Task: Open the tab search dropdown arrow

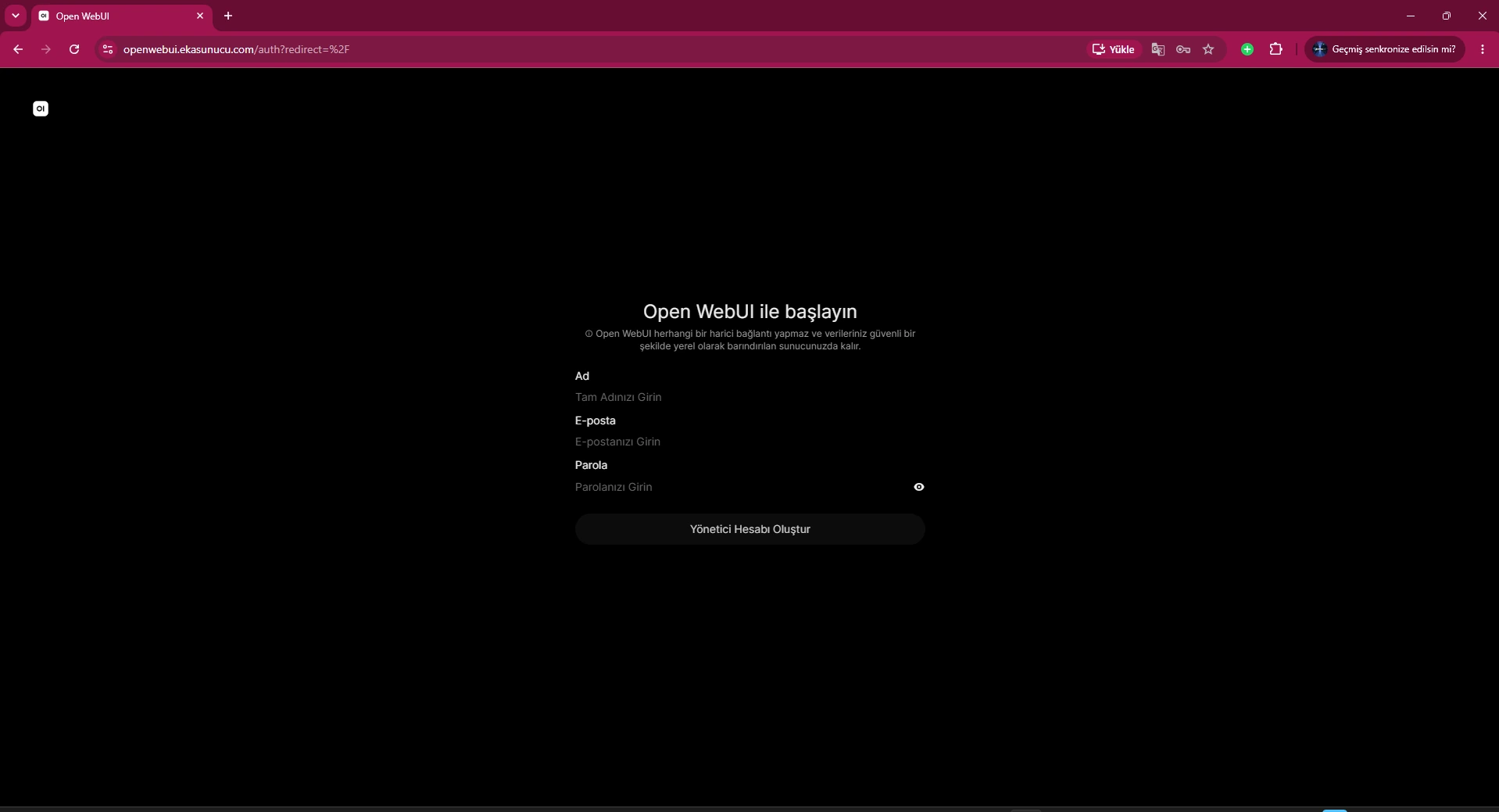Action: click(16, 16)
